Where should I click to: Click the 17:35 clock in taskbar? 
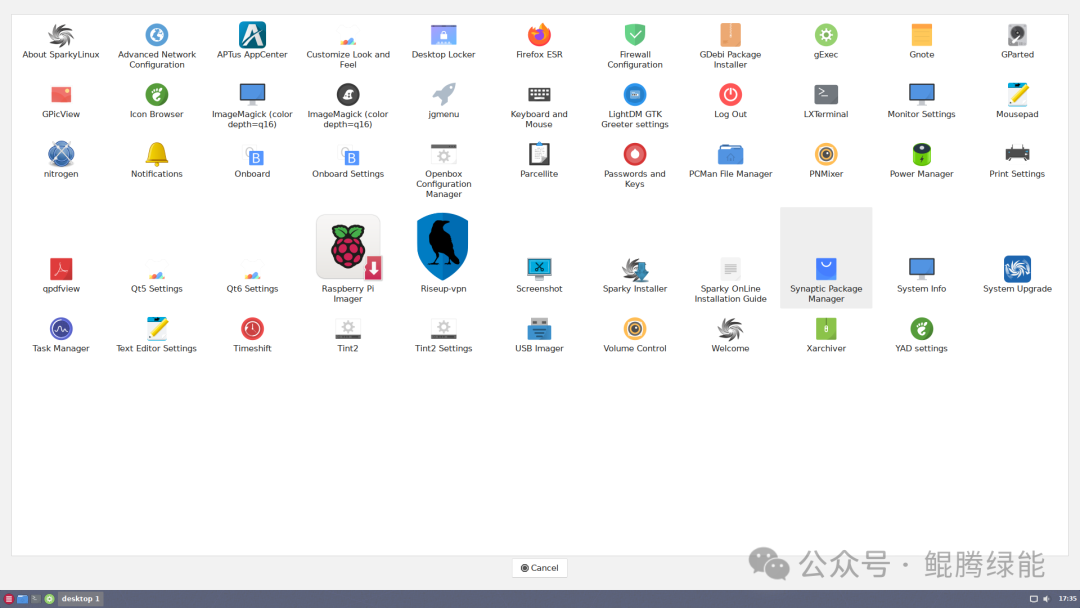(x=1067, y=599)
